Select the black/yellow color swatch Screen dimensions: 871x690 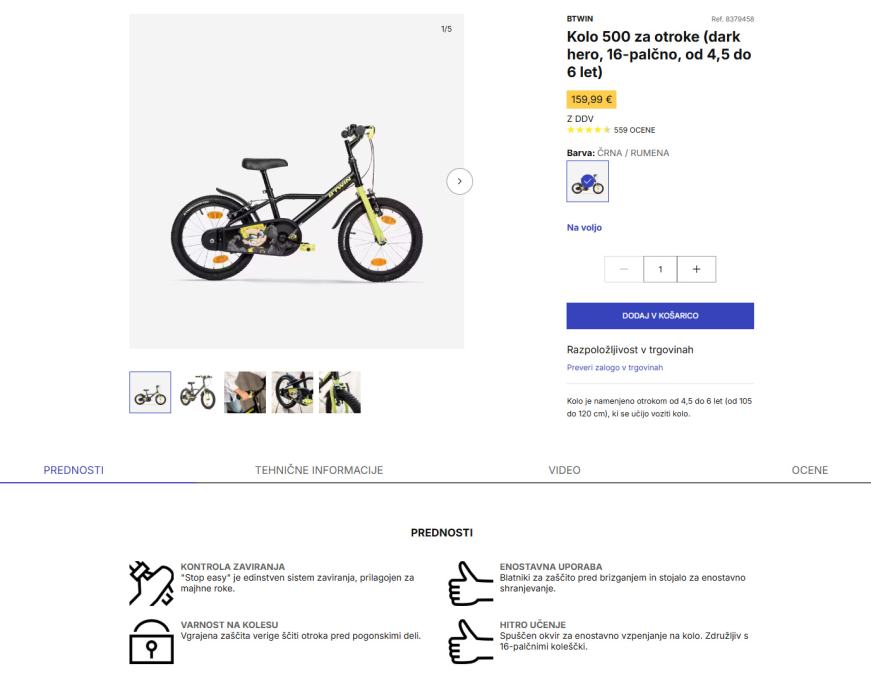pyautogui.click(x=588, y=181)
